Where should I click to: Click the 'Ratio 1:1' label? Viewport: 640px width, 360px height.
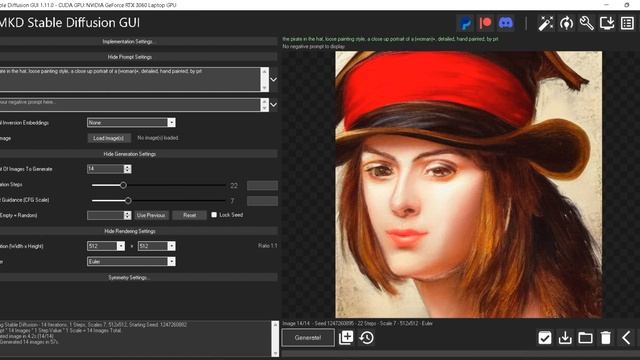(268, 246)
